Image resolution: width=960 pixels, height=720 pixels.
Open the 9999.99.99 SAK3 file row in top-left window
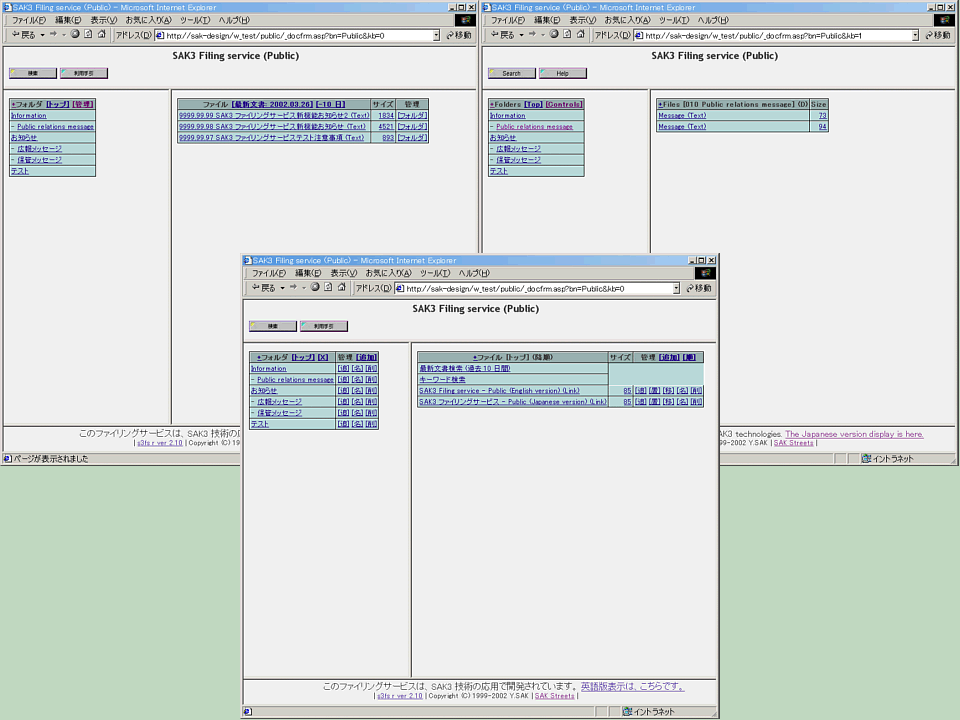pos(274,115)
